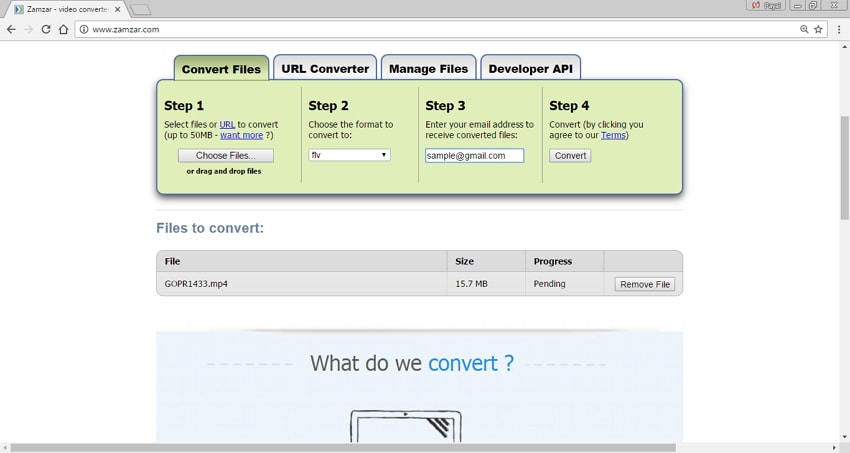Screen dimensions: 850x453
Task: Click the browser forward arrow
Action: coord(29,29)
